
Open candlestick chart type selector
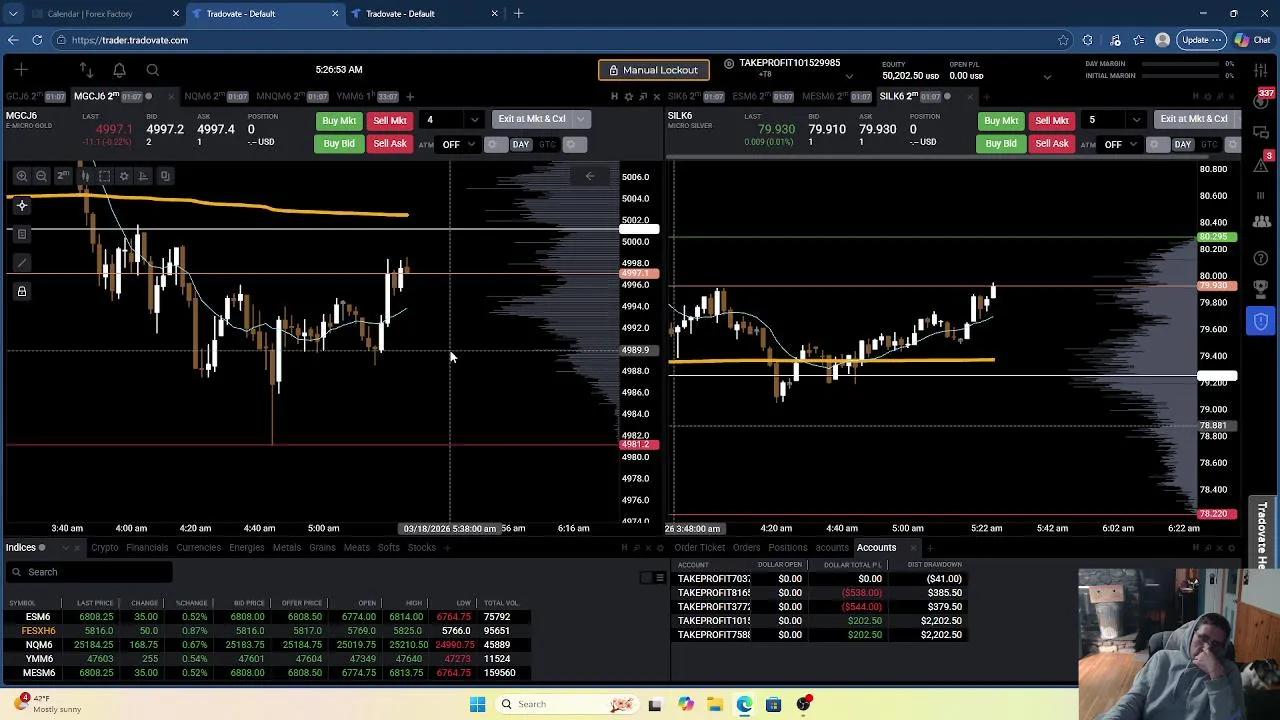point(85,176)
